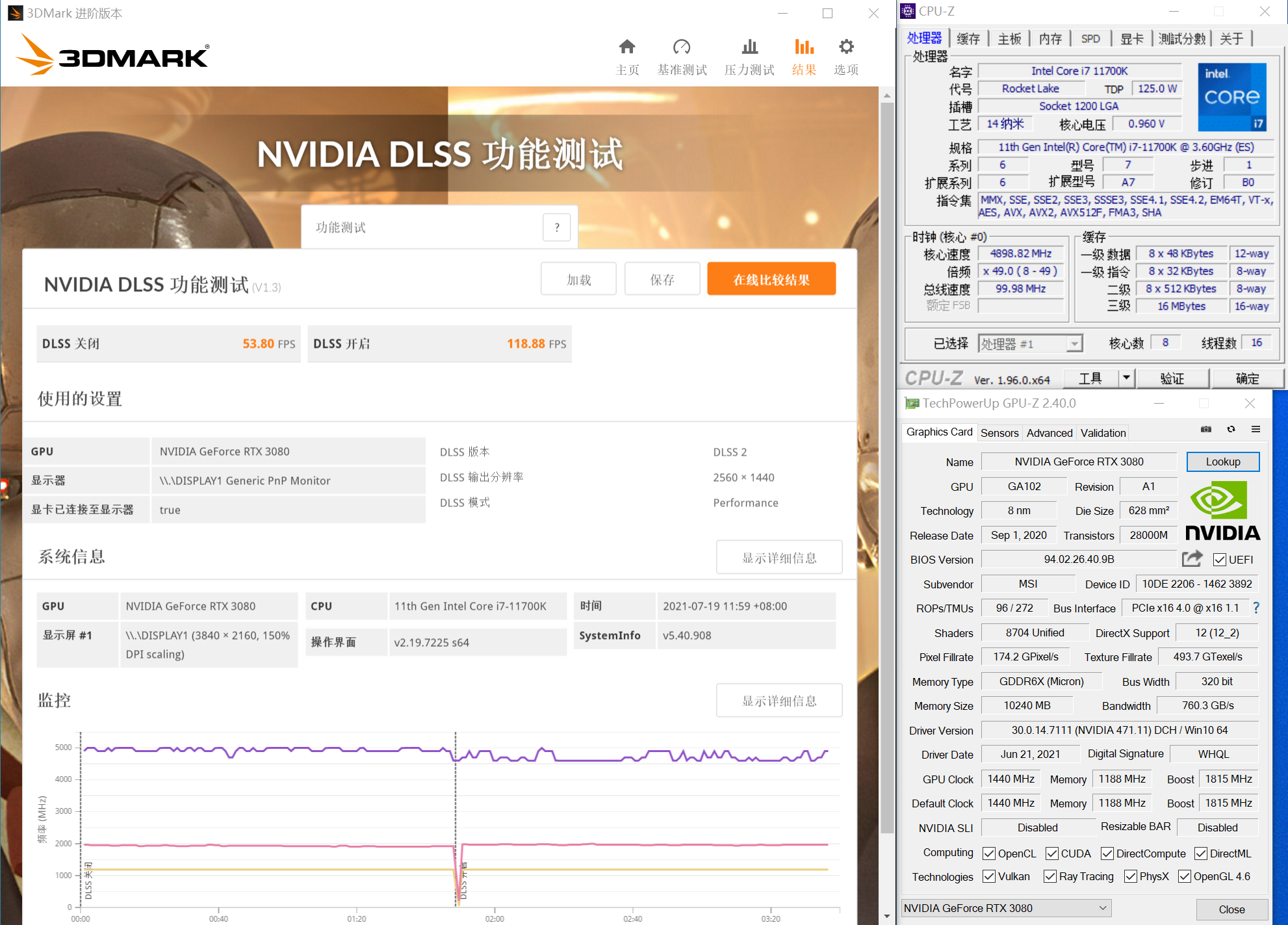This screenshot has width=1288, height=925.
Task: Switch to the Sensors tab in GPU-Z
Action: (x=999, y=433)
